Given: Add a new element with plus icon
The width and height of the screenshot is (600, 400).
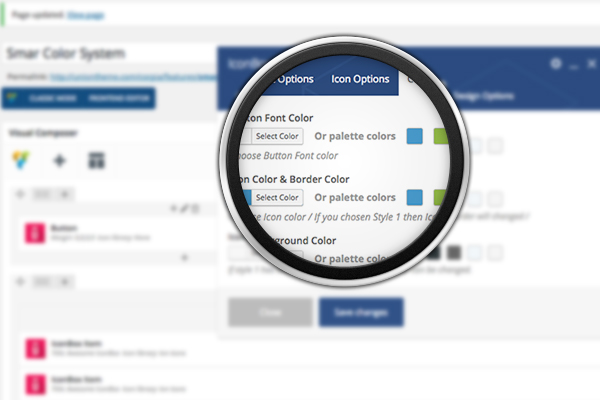Looking at the screenshot, I should (59, 160).
